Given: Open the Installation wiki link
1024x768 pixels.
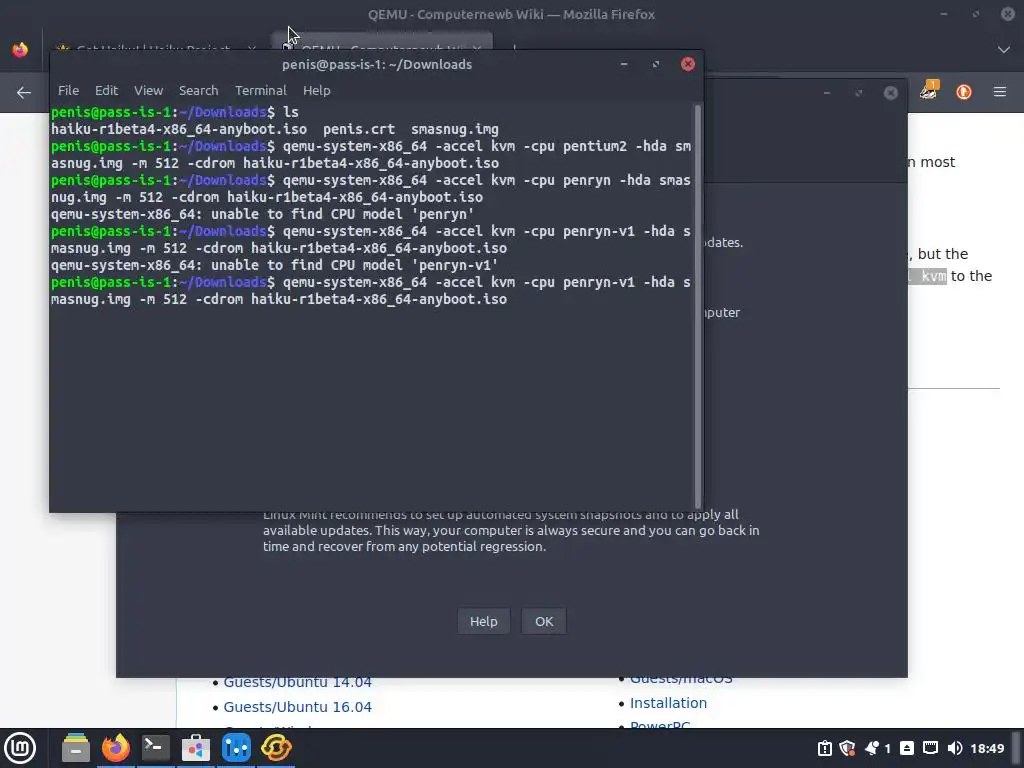Looking at the screenshot, I should [x=668, y=703].
